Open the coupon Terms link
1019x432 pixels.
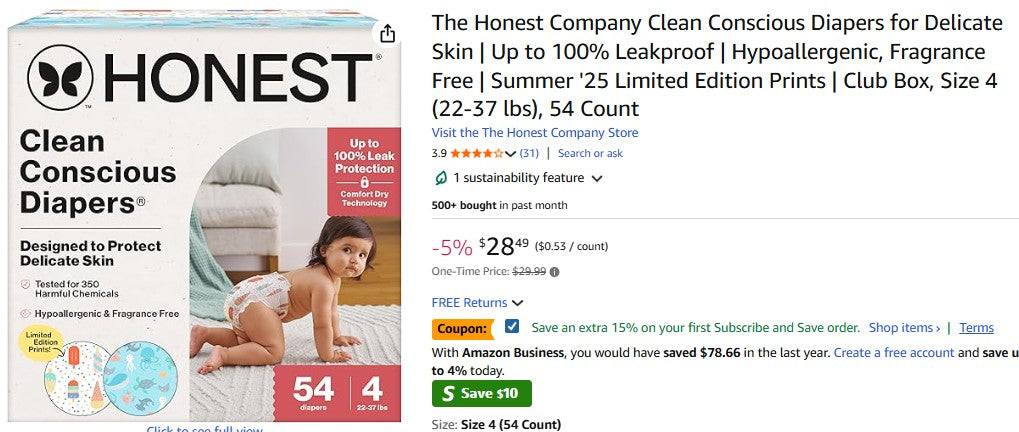point(976,328)
